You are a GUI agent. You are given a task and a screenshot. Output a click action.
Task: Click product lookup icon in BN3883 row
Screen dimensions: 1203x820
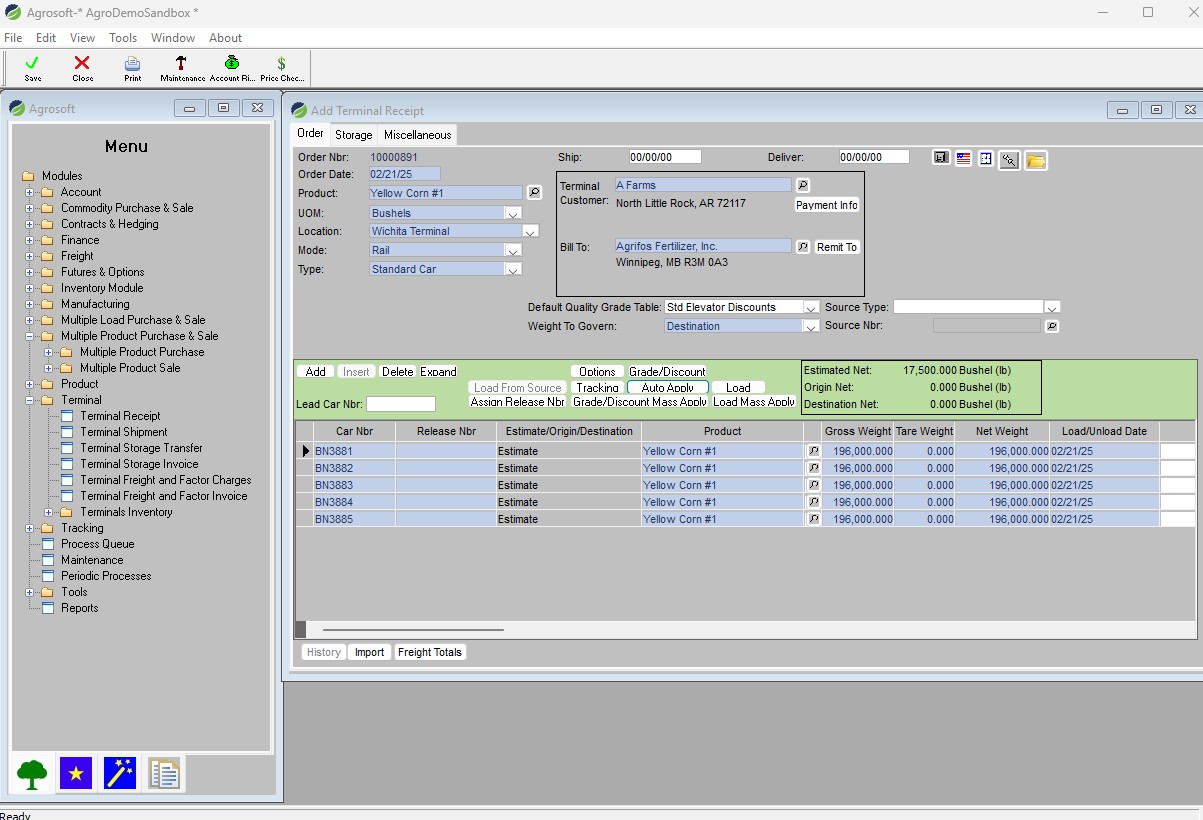click(x=813, y=485)
